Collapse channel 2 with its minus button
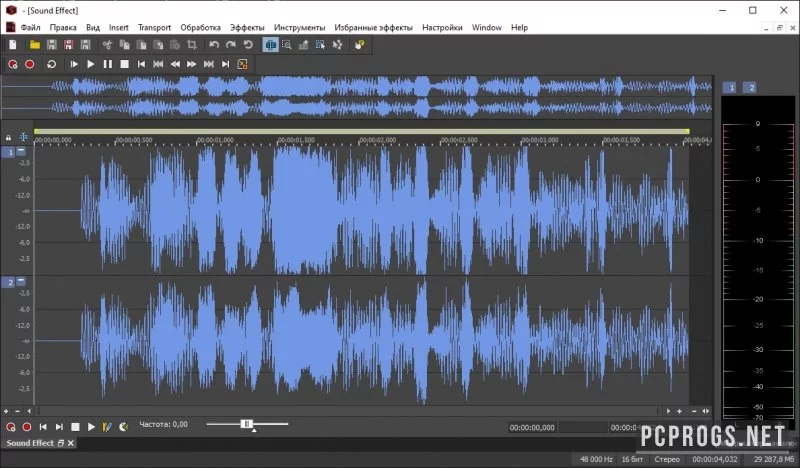The width and height of the screenshot is (800, 468). pos(21,281)
